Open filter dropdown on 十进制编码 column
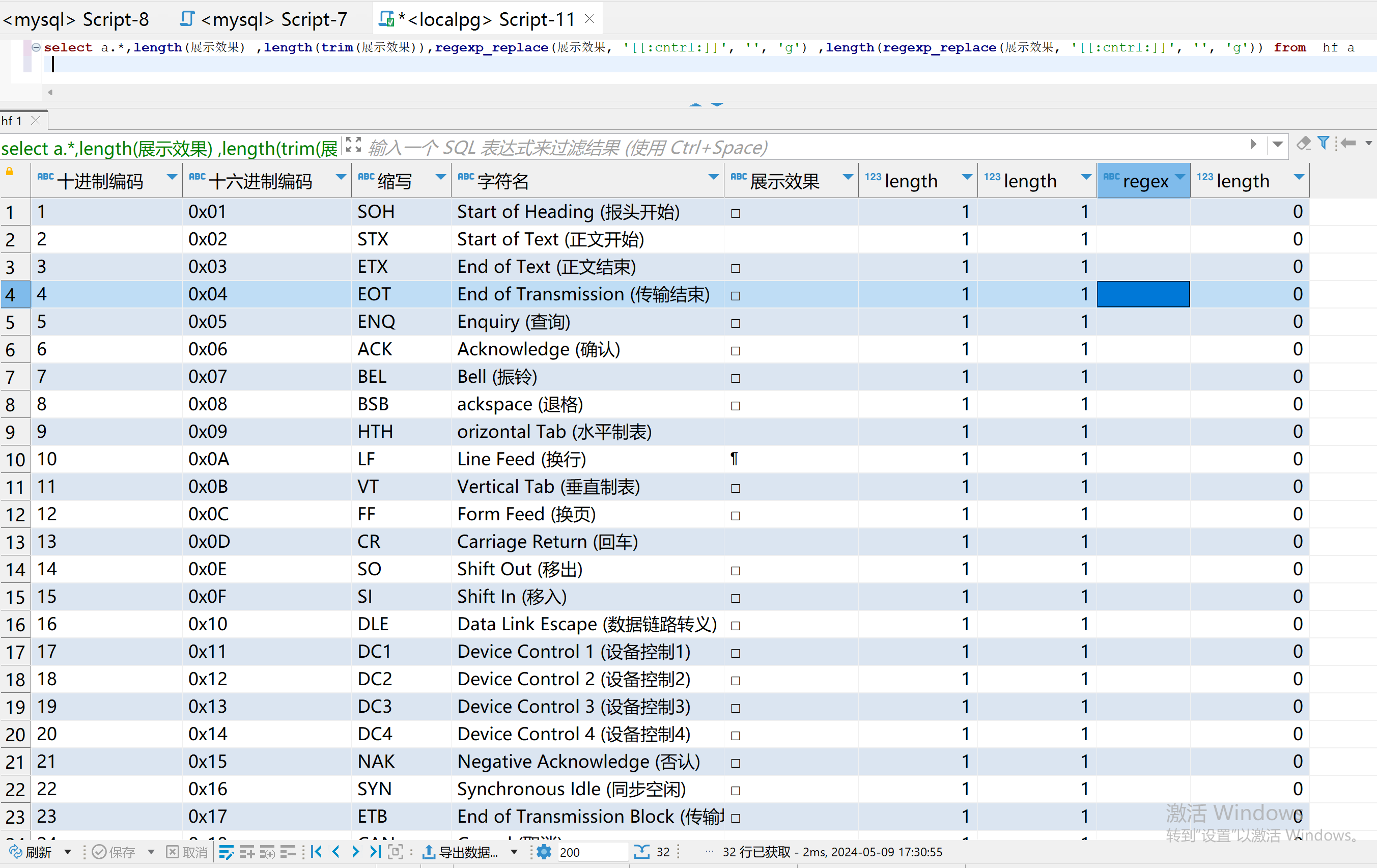 (171, 177)
